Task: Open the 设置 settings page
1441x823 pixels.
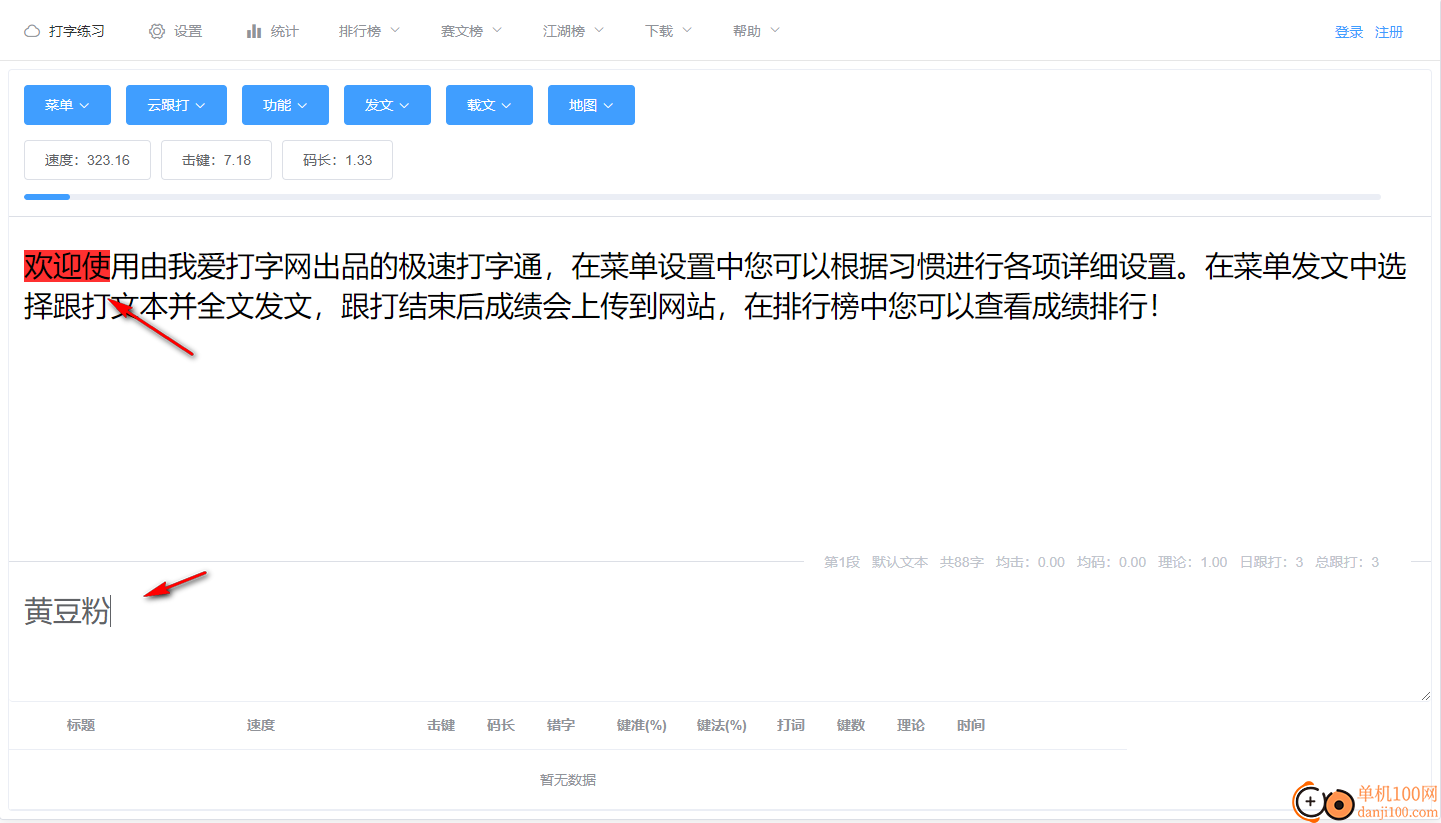Action: pyautogui.click(x=176, y=31)
